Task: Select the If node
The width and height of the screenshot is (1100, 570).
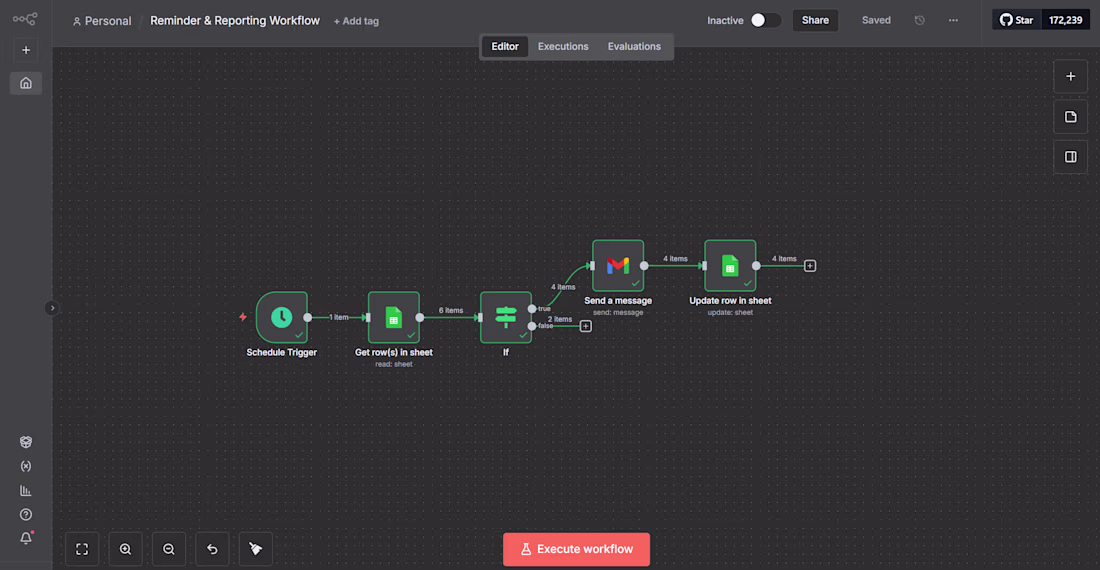Action: (x=506, y=318)
